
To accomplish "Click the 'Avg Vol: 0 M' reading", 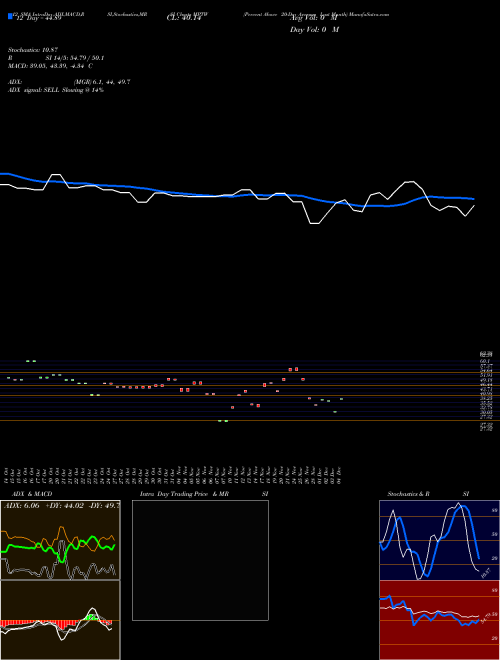I will [x=313, y=17].
